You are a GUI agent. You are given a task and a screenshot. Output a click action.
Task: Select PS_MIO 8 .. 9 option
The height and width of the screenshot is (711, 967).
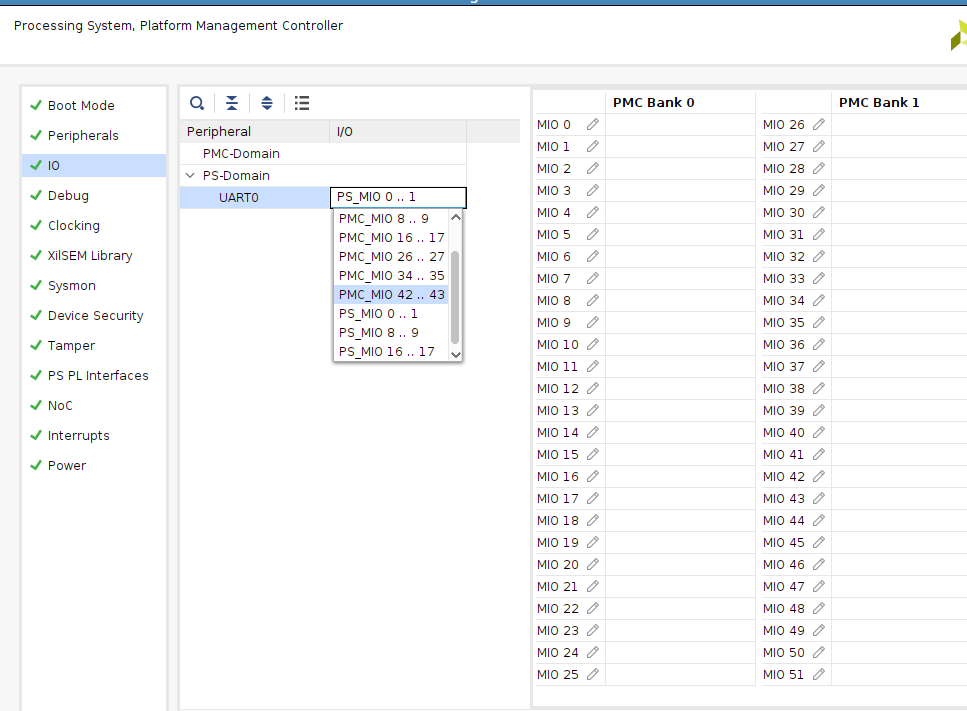(379, 333)
